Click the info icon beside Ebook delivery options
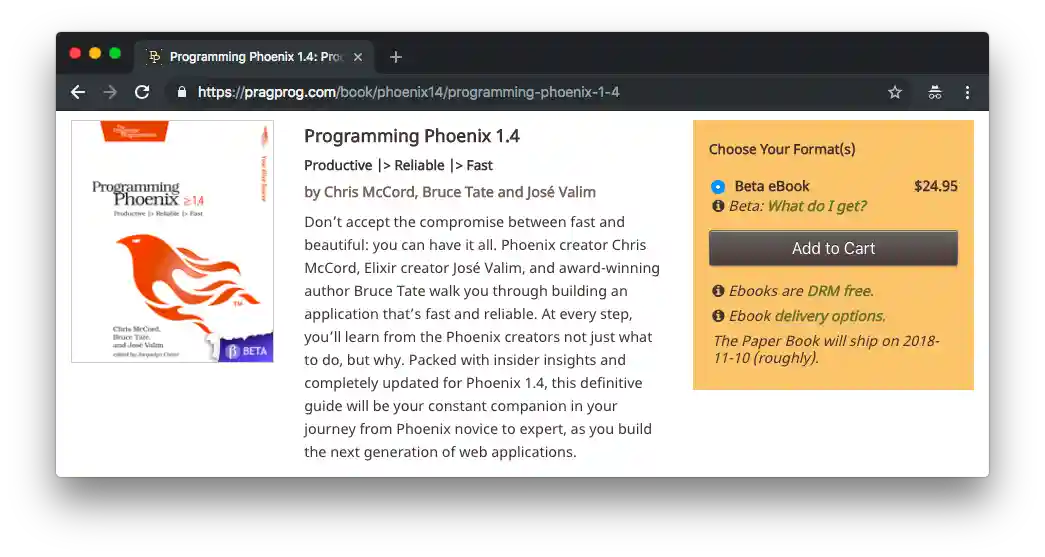Screen dimensions: 1045x557 click(x=718, y=316)
